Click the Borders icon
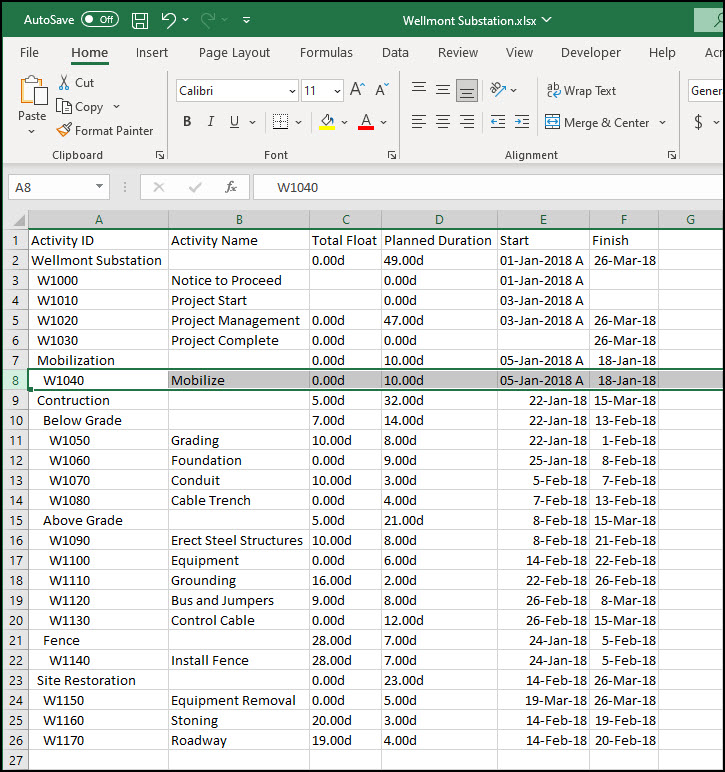This screenshot has width=725, height=772. coord(281,122)
